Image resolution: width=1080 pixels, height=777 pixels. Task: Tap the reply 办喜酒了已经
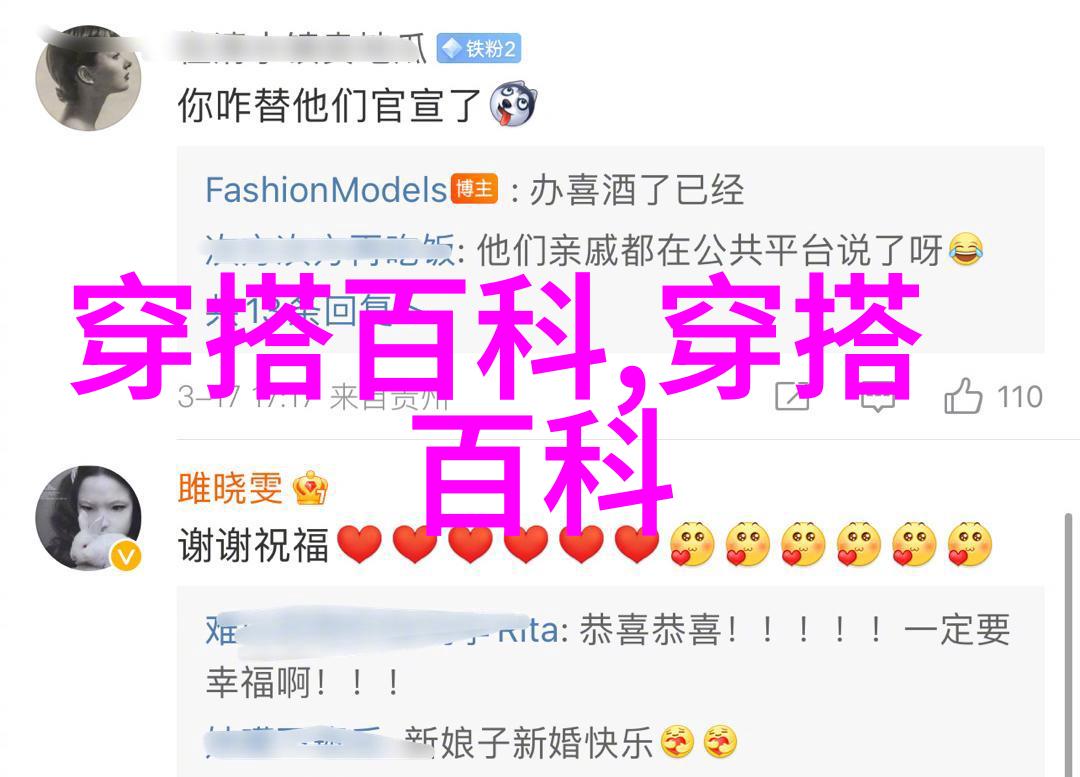tap(636, 190)
